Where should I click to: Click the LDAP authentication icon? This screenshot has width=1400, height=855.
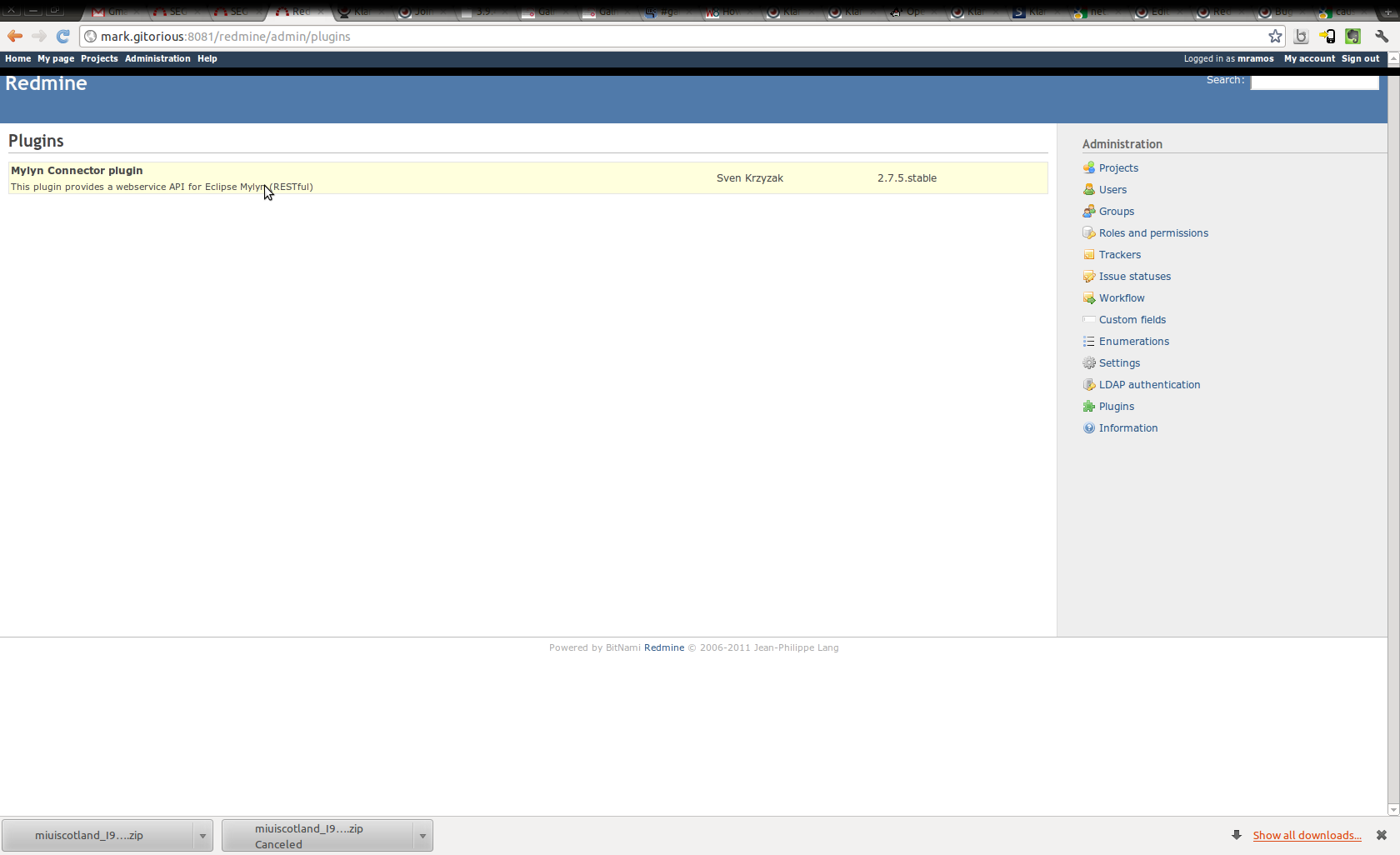click(x=1088, y=384)
